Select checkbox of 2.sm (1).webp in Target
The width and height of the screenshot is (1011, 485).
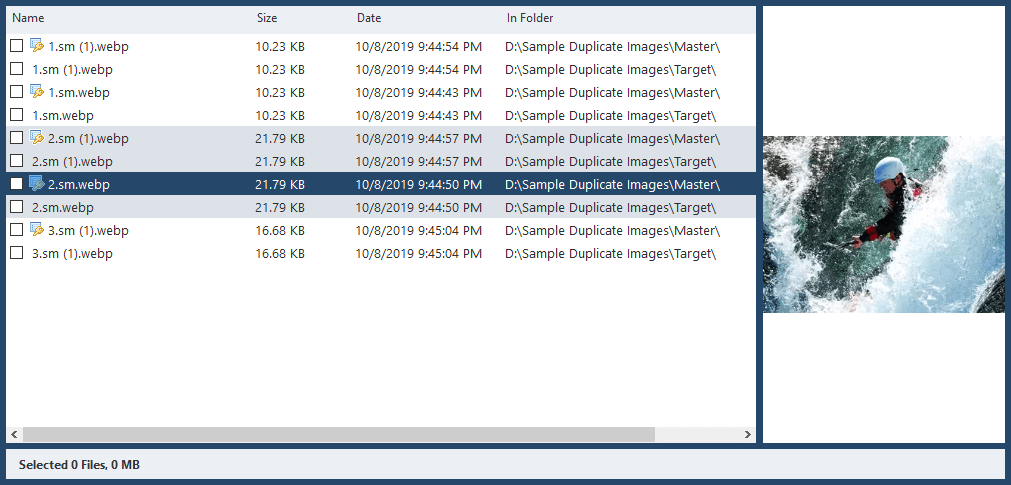[17, 161]
